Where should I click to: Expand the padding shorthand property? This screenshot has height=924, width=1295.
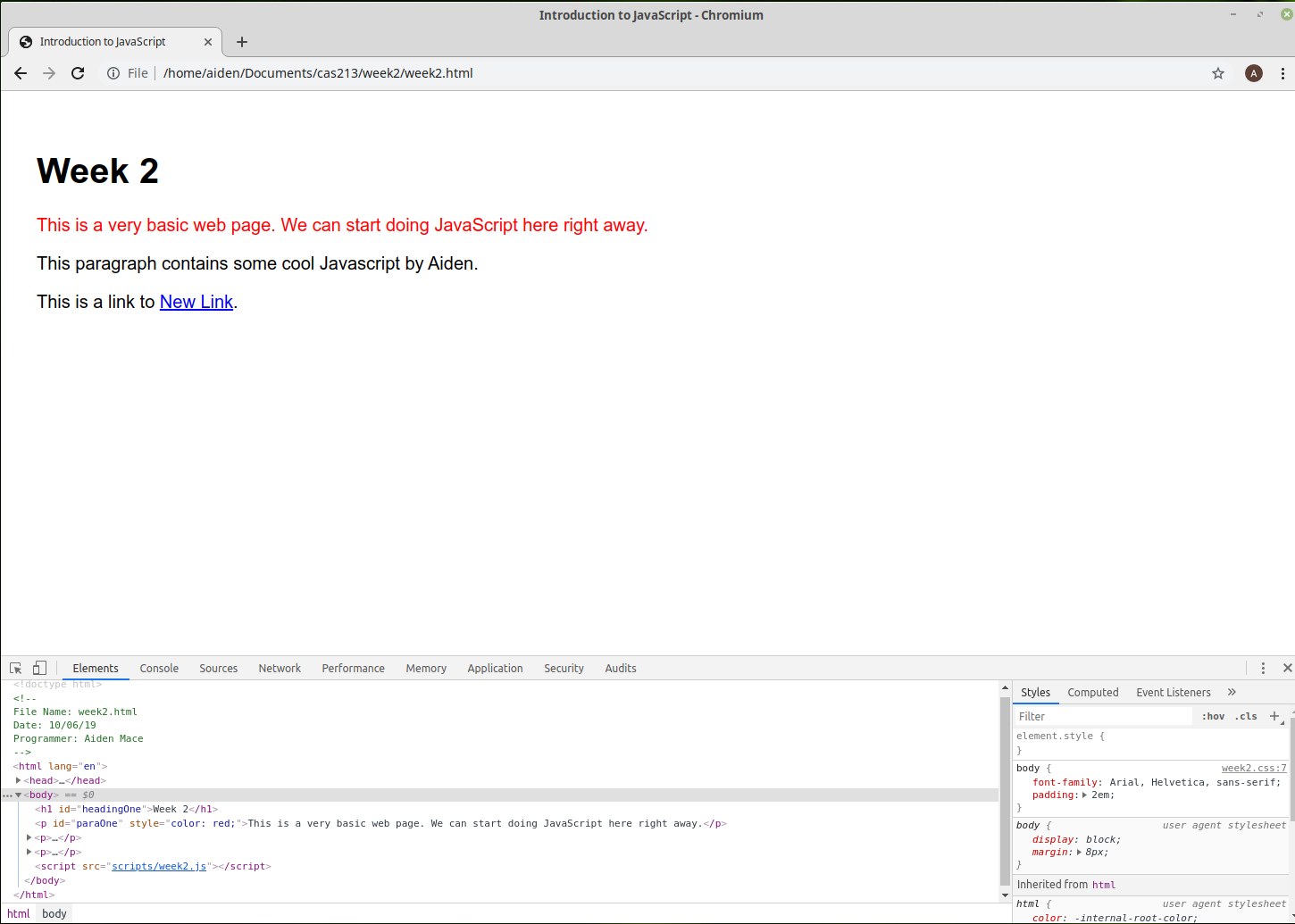coord(1084,795)
